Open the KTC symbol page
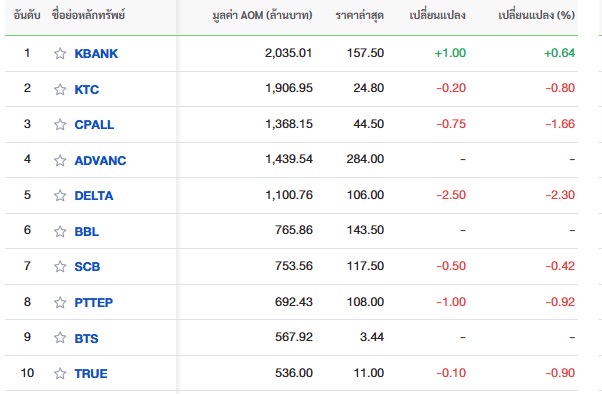 (x=87, y=89)
